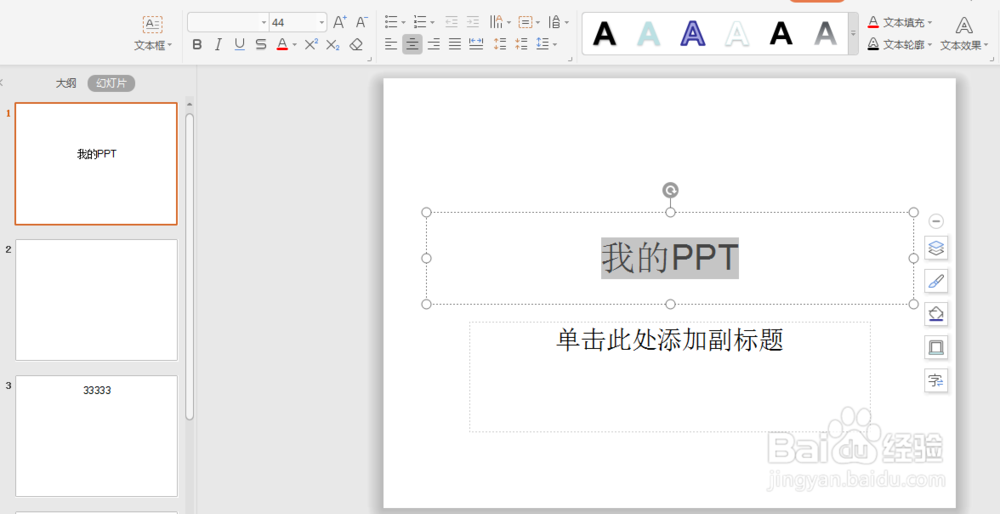Select slide 1 thumbnail 我的PPT
The height and width of the screenshot is (514, 1000).
(x=96, y=164)
